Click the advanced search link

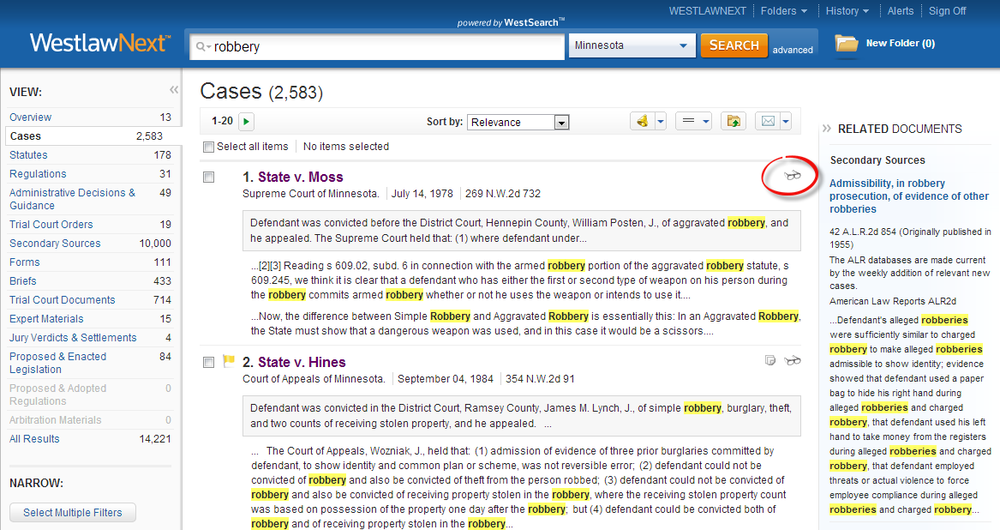coord(793,50)
